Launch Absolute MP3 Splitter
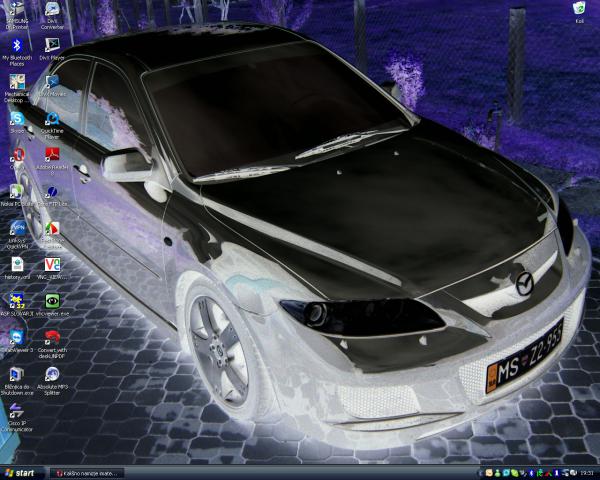Screen dimensions: 600x480 [52, 374]
